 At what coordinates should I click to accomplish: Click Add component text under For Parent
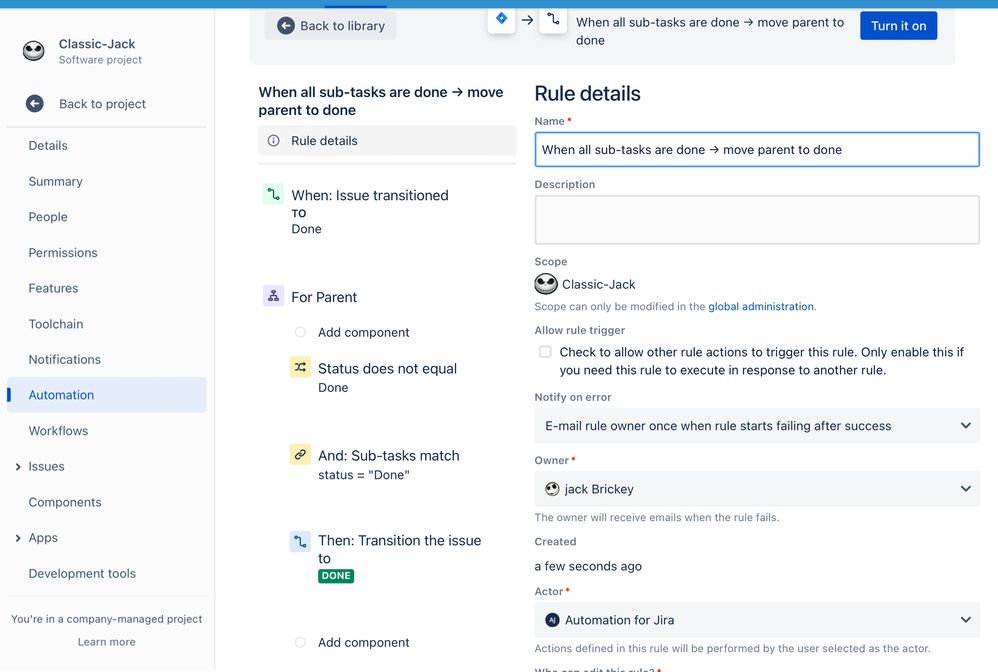click(363, 332)
